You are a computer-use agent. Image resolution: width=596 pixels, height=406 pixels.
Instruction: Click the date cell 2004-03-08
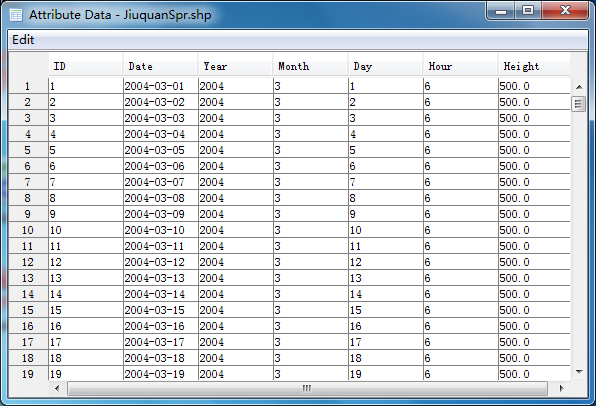tap(161, 198)
